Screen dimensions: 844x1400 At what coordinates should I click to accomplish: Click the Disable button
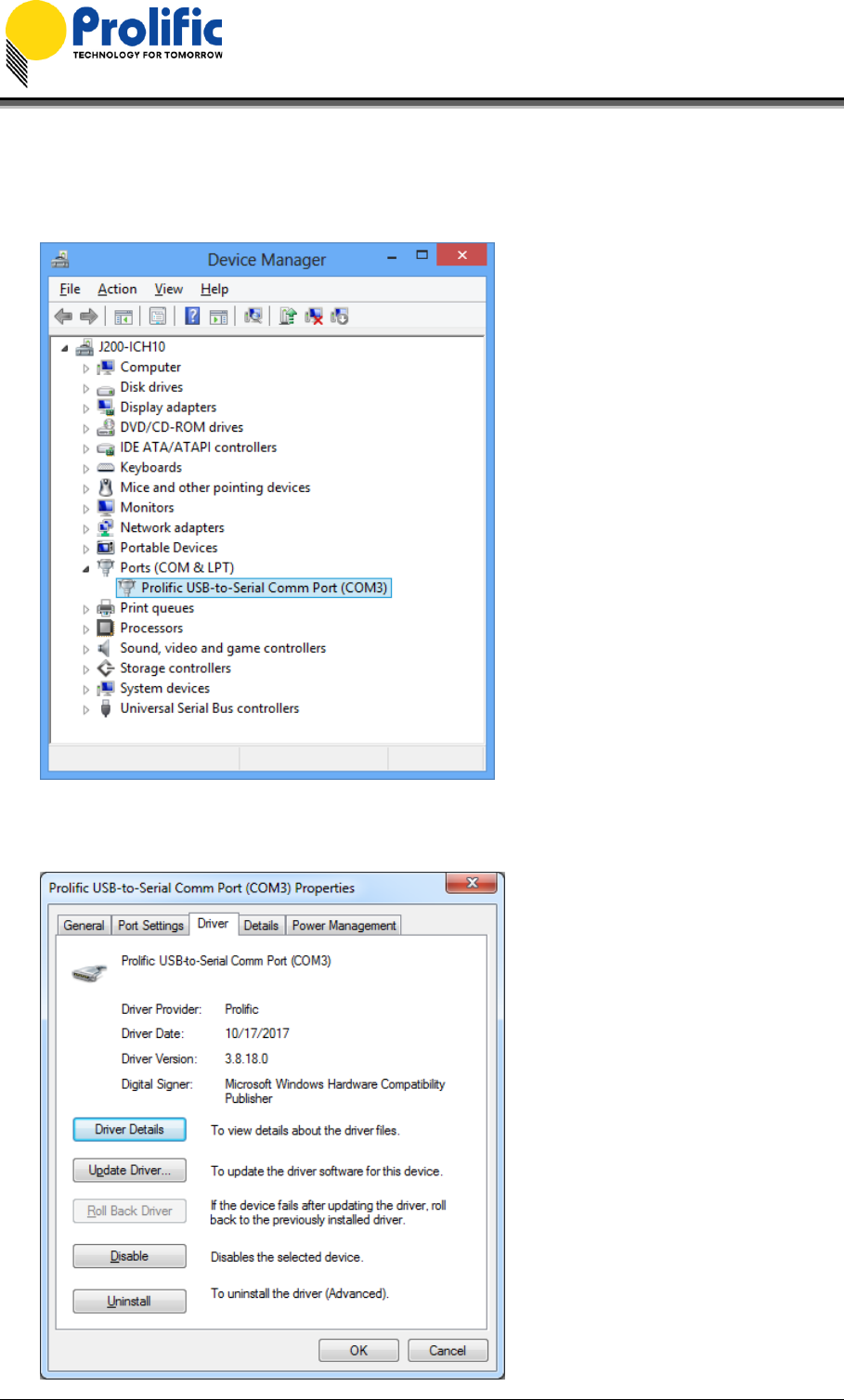pyautogui.click(x=129, y=1256)
